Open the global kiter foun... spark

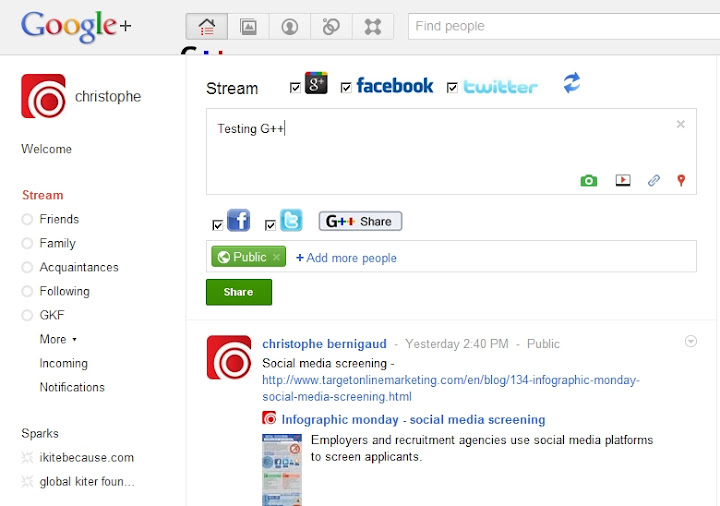click(87, 481)
